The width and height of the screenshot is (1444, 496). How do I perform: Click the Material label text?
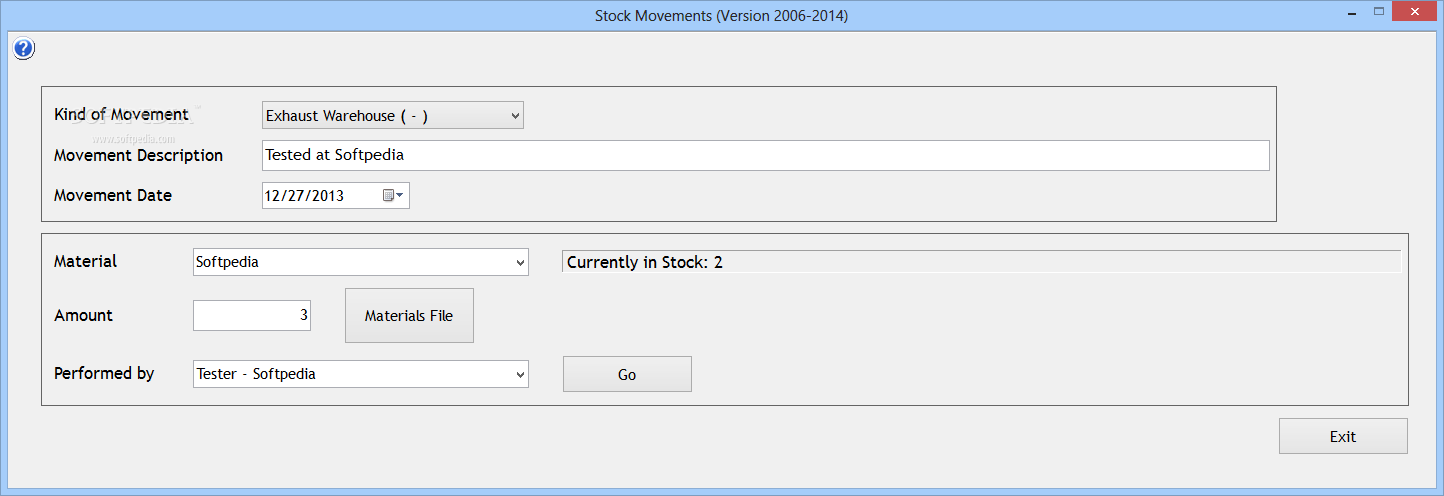click(x=85, y=261)
